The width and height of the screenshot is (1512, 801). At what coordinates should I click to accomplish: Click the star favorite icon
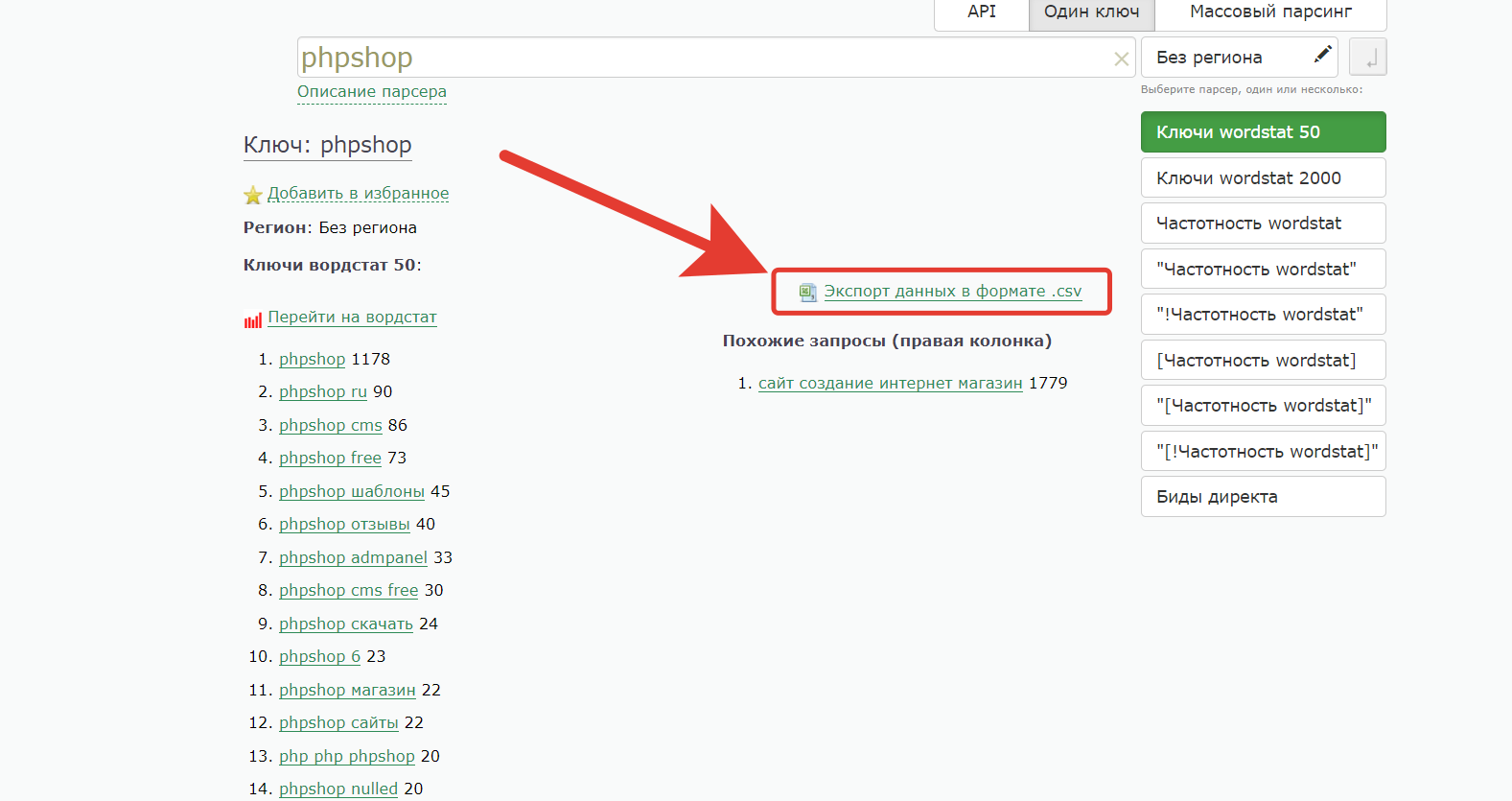coord(253,196)
